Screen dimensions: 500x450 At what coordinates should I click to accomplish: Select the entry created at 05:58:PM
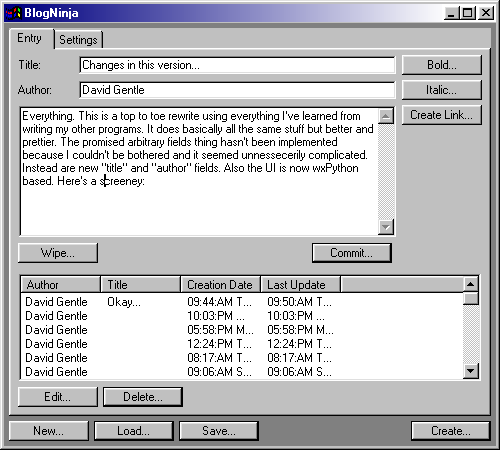pos(242,330)
